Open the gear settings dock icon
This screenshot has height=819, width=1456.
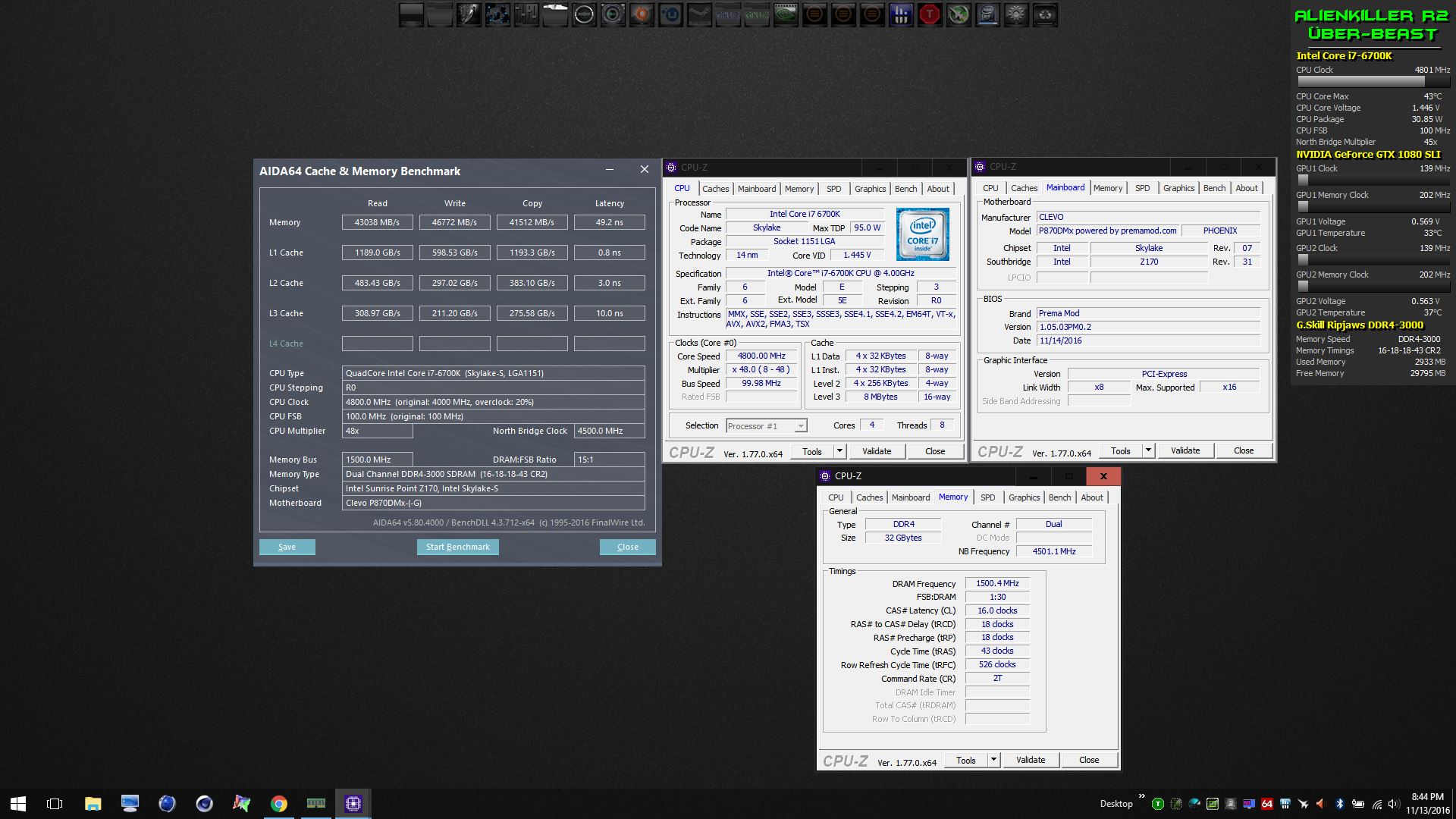coord(1016,14)
